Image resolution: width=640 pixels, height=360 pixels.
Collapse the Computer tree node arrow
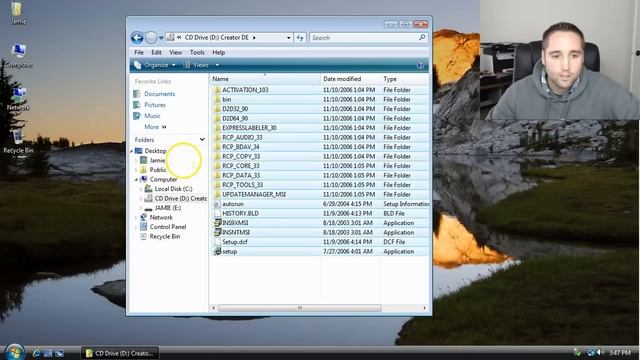tap(136, 180)
